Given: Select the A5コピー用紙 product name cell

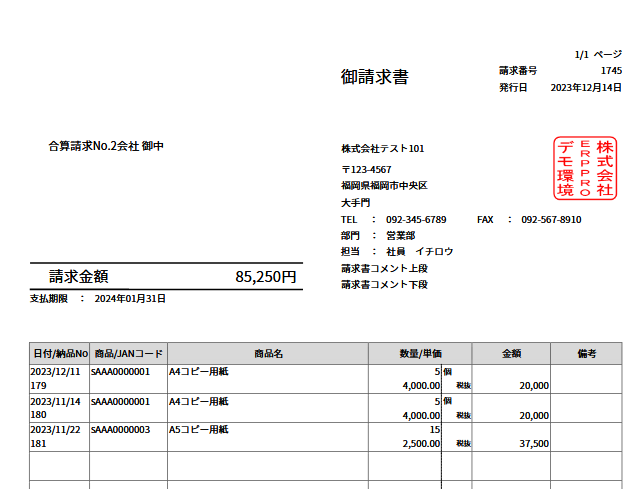Looking at the screenshot, I should click(x=199, y=430).
